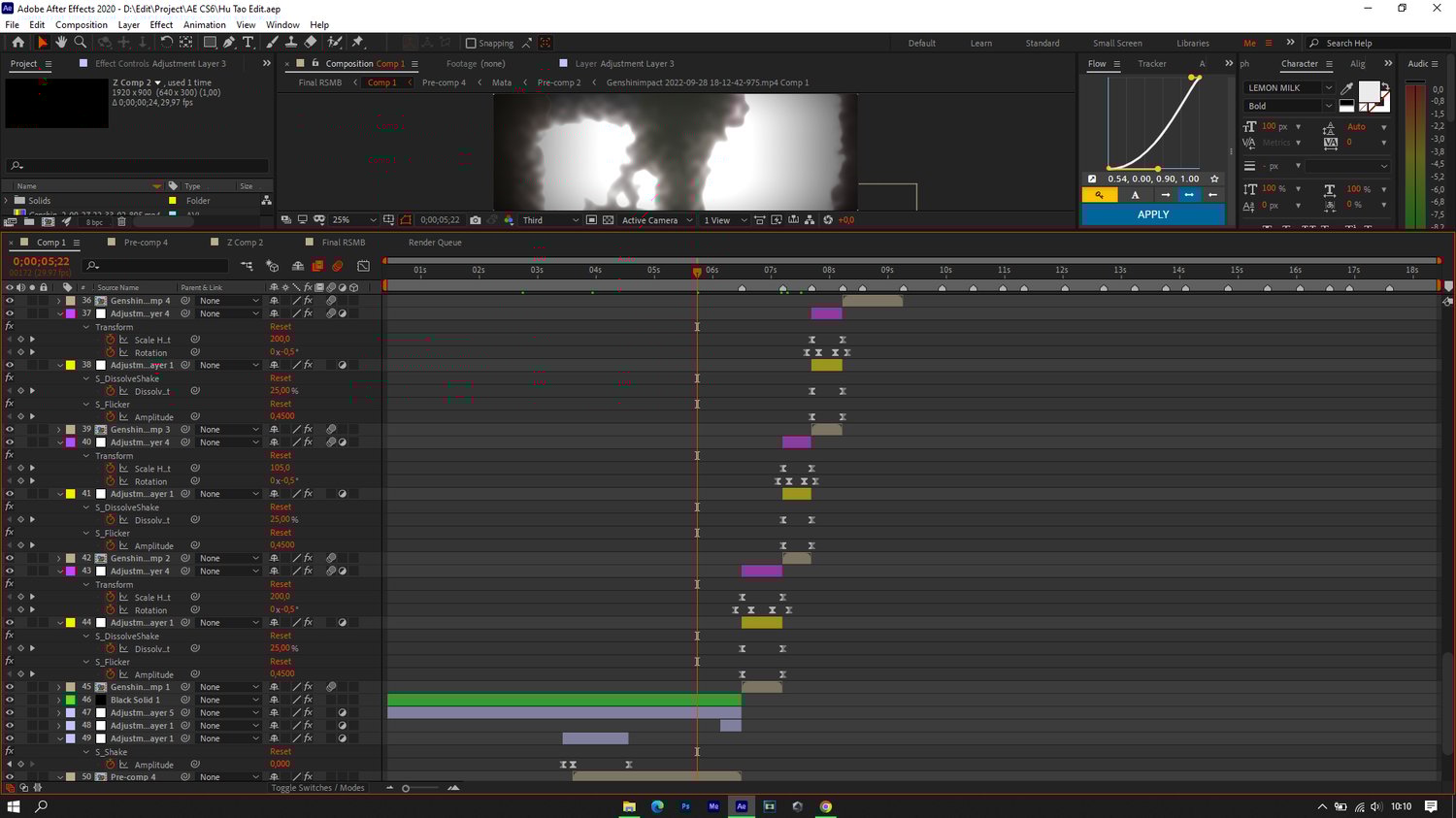Image resolution: width=1456 pixels, height=818 pixels.
Task: Expand layer 45 Genshin mp 1
Action: pyautogui.click(x=59, y=687)
